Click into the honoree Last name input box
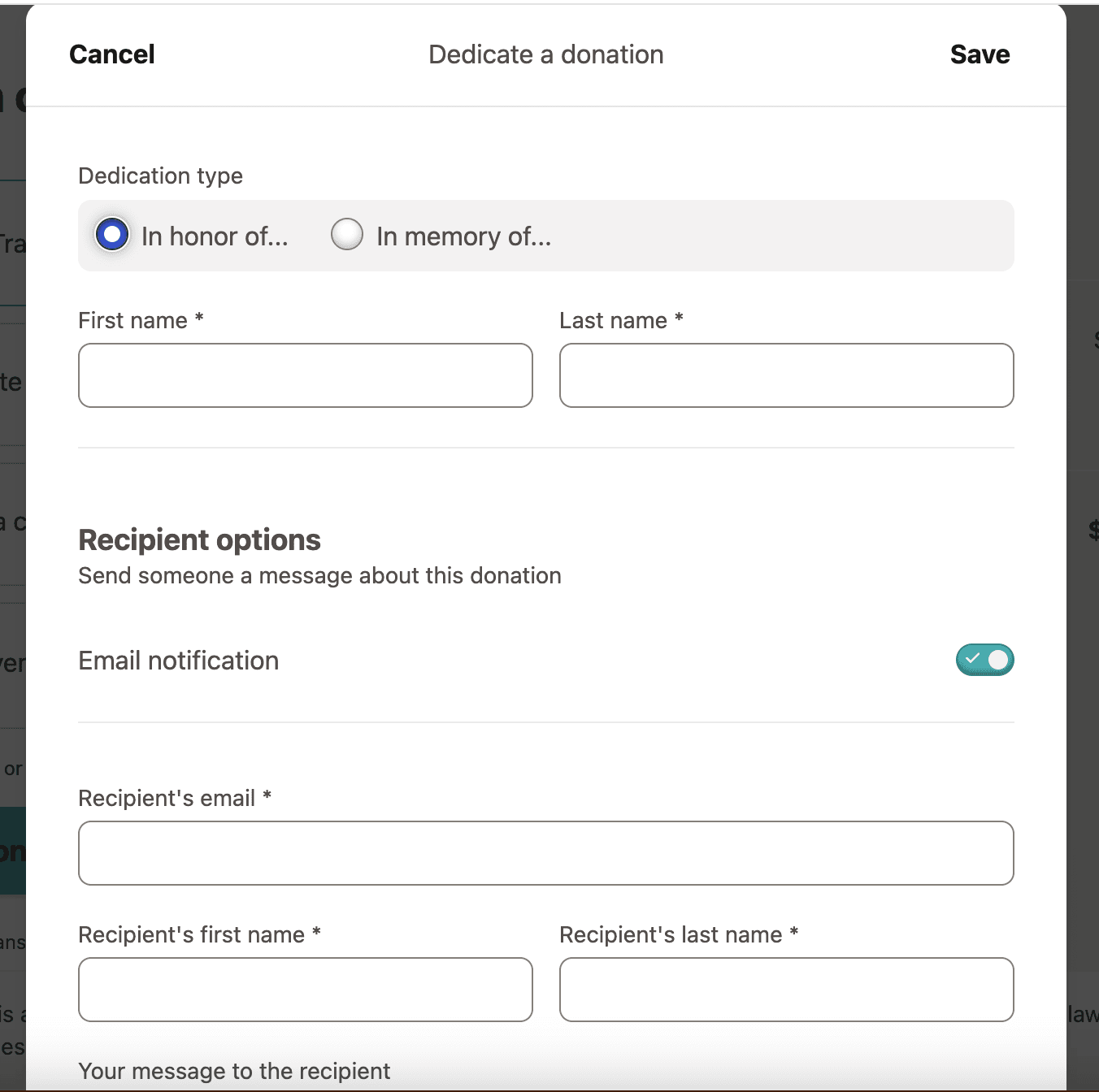The height and width of the screenshot is (1092, 1099). (x=786, y=375)
